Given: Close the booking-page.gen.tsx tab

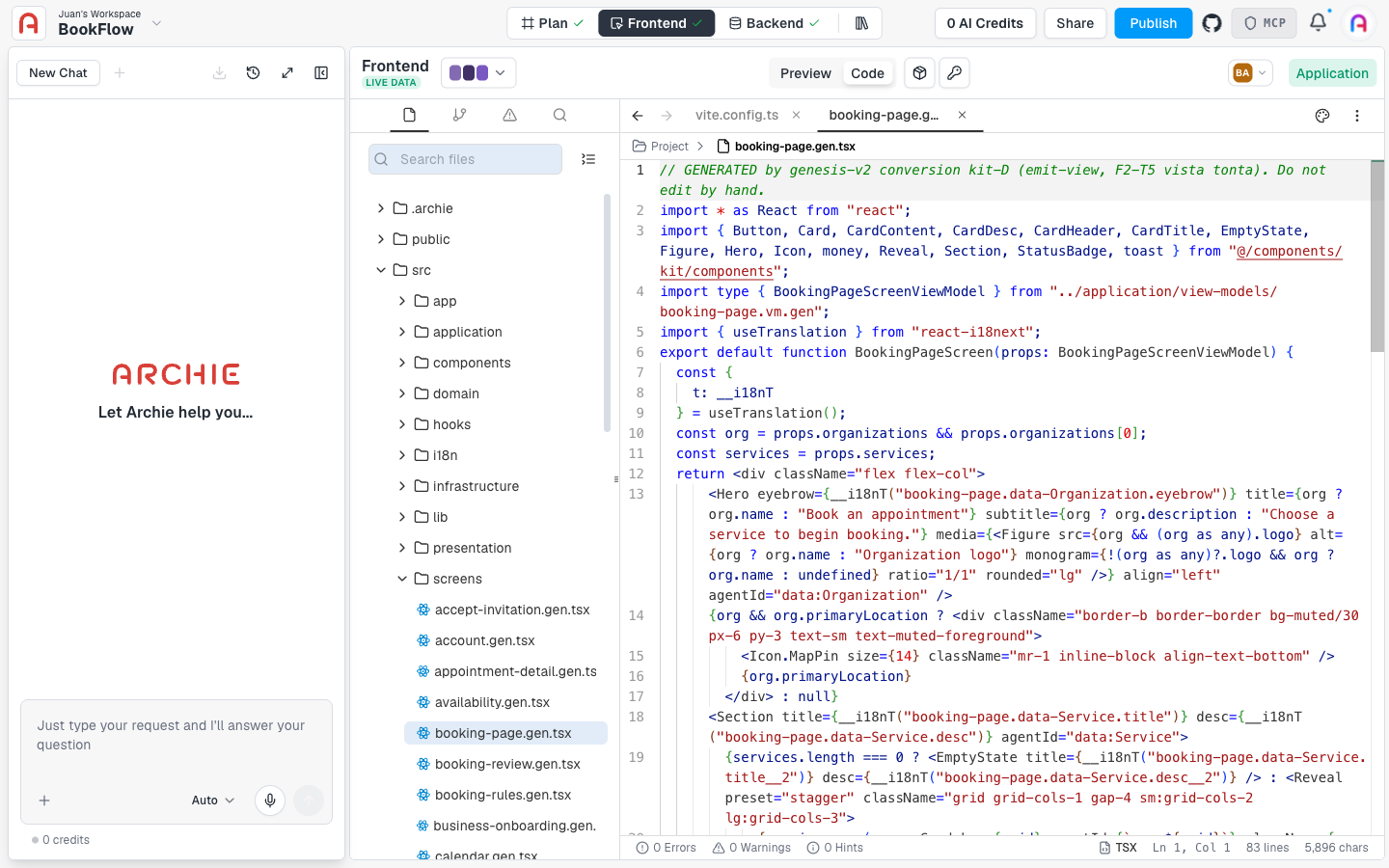Looking at the screenshot, I should 962,115.
